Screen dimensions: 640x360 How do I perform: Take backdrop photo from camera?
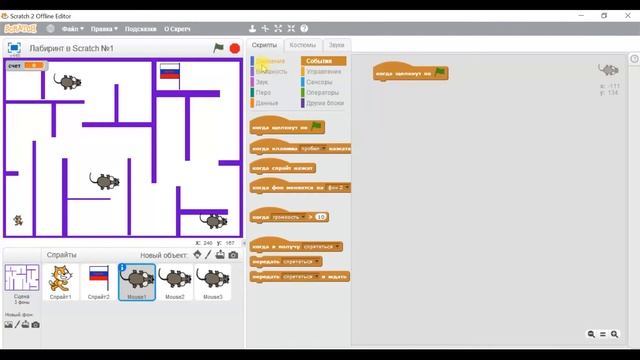tap(36, 325)
